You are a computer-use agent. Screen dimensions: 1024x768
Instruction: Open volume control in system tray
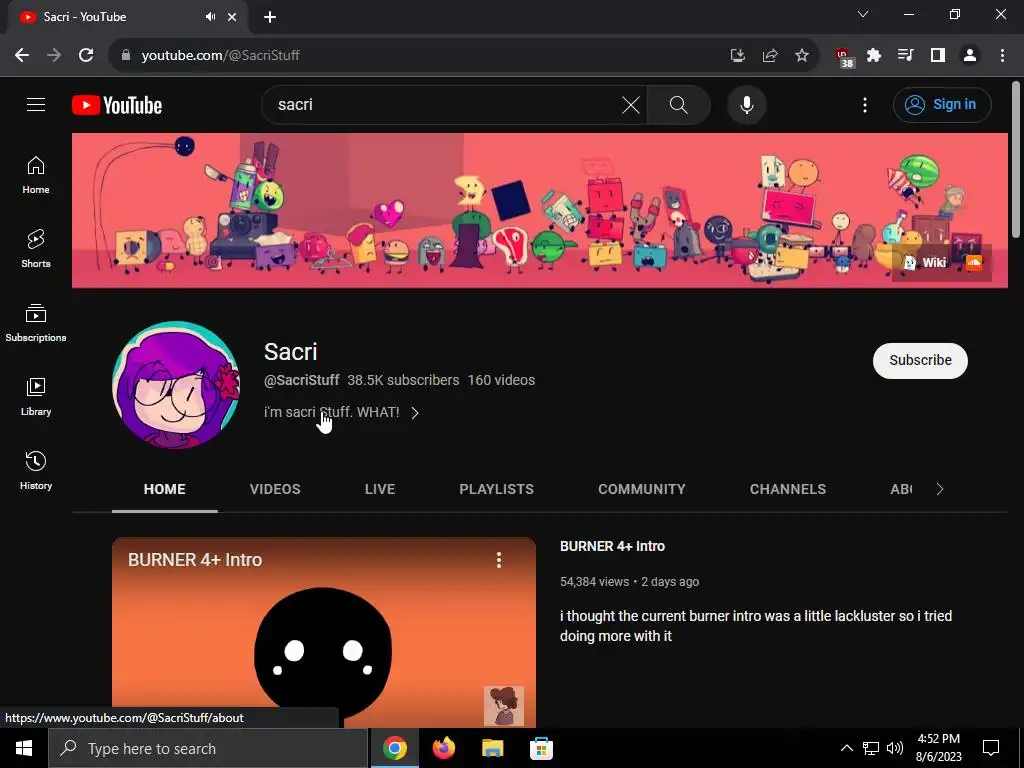pos(895,748)
